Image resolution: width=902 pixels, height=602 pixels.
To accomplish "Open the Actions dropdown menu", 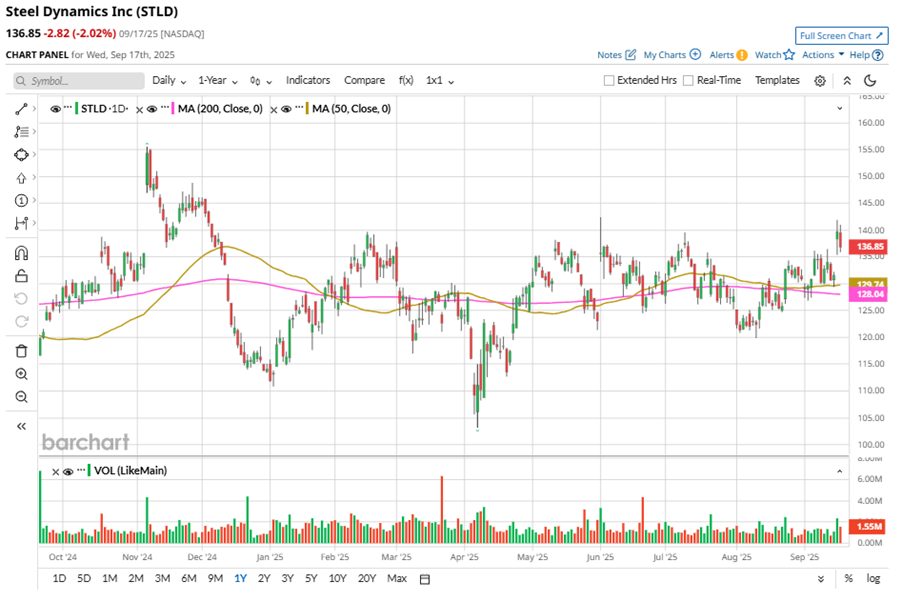I will click(823, 55).
